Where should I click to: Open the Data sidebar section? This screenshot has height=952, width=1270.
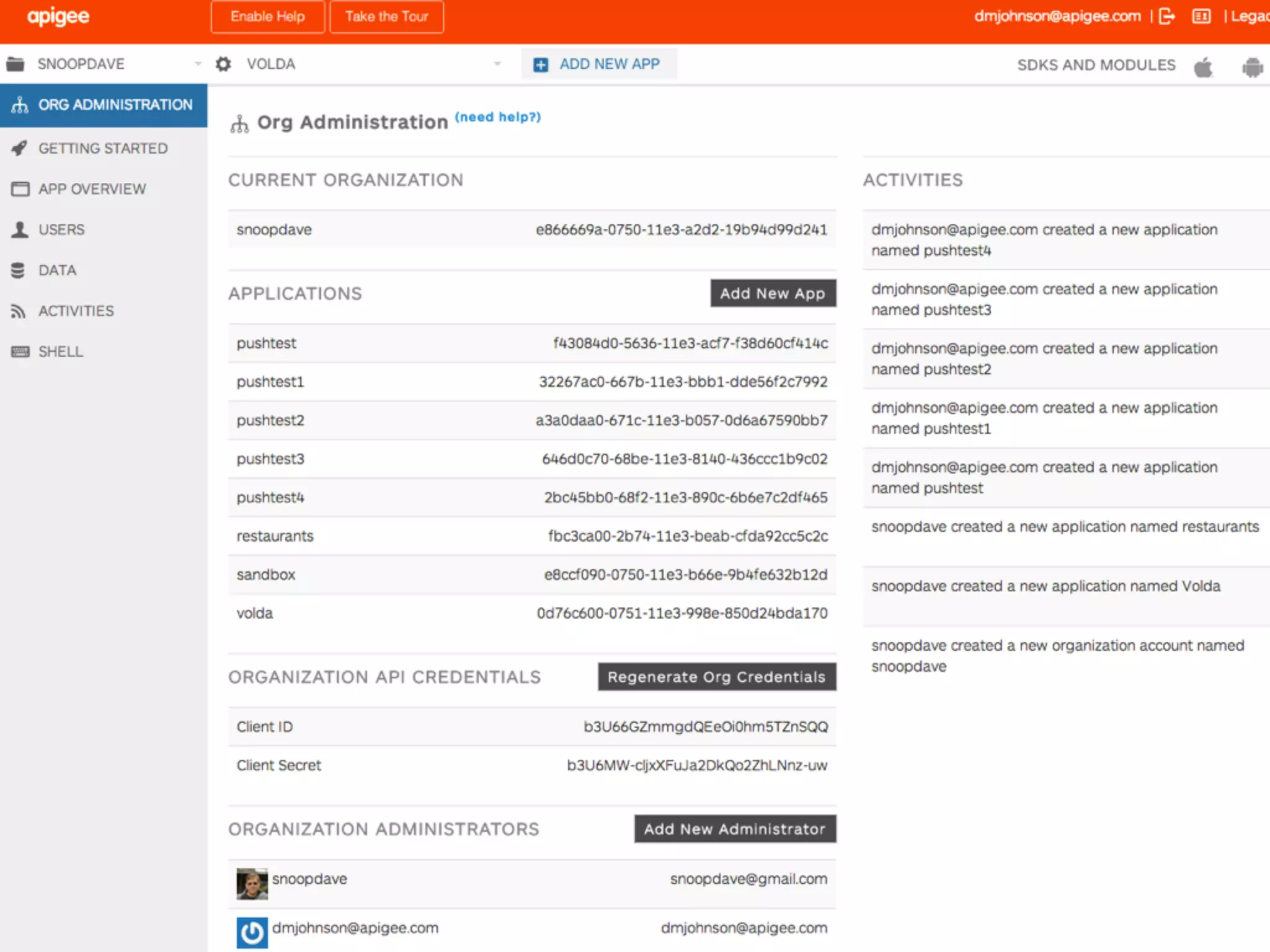click(x=57, y=270)
